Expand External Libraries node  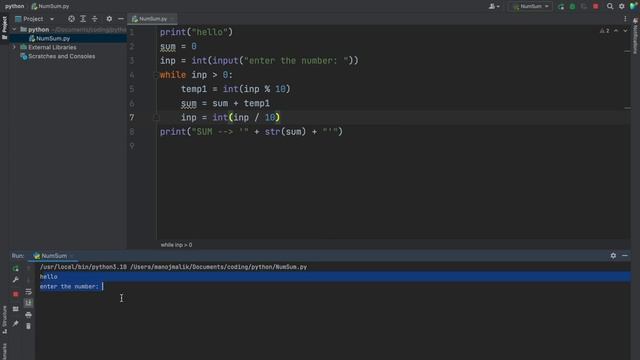point(14,47)
